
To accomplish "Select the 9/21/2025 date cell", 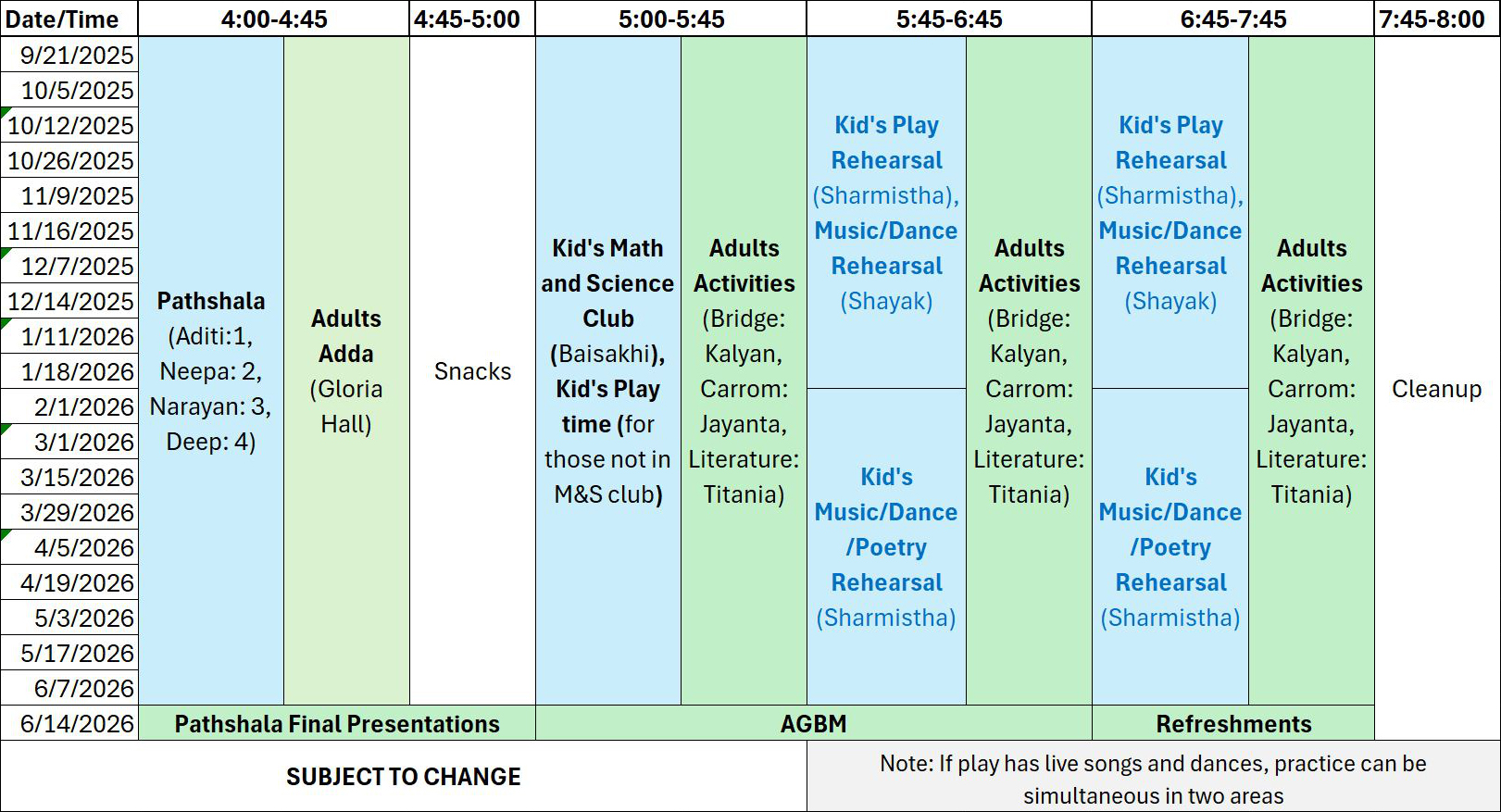I will click(x=69, y=55).
